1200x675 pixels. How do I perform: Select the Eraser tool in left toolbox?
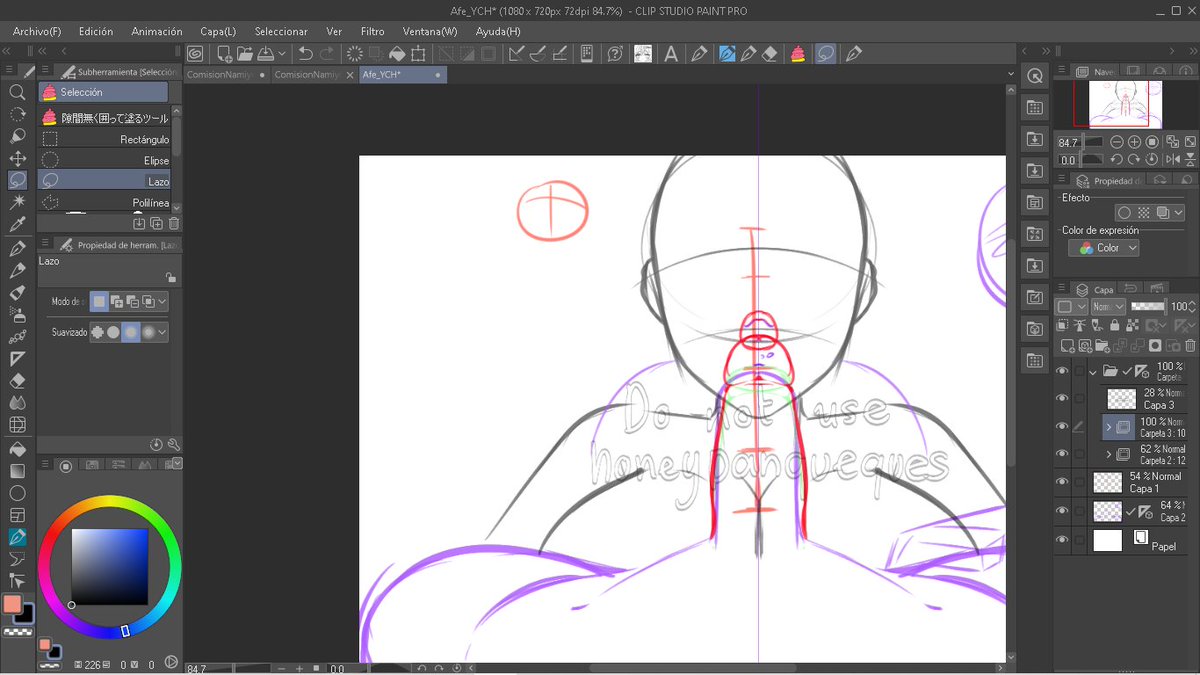tap(17, 380)
